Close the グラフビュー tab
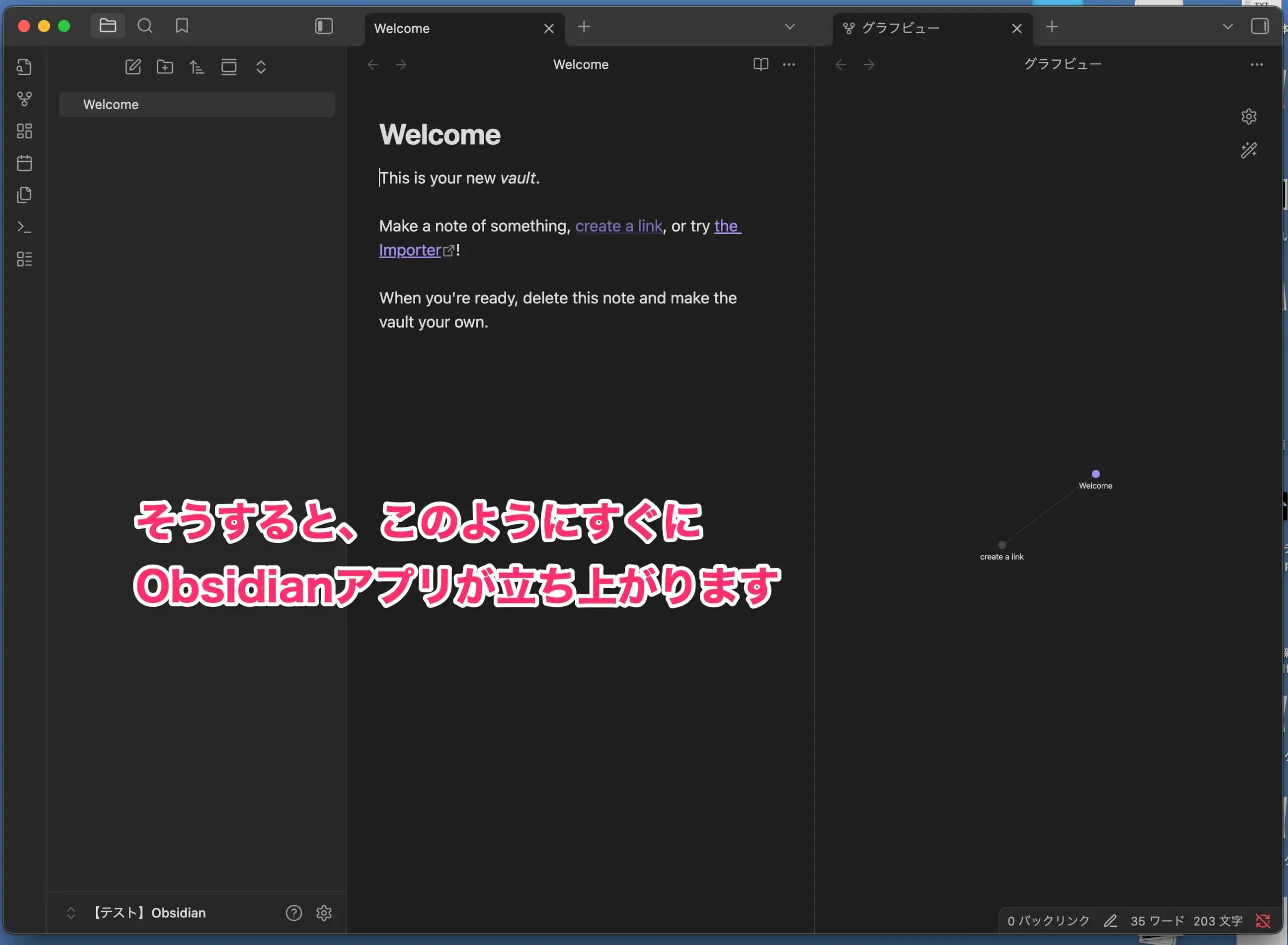This screenshot has width=1288, height=945. [x=1016, y=29]
